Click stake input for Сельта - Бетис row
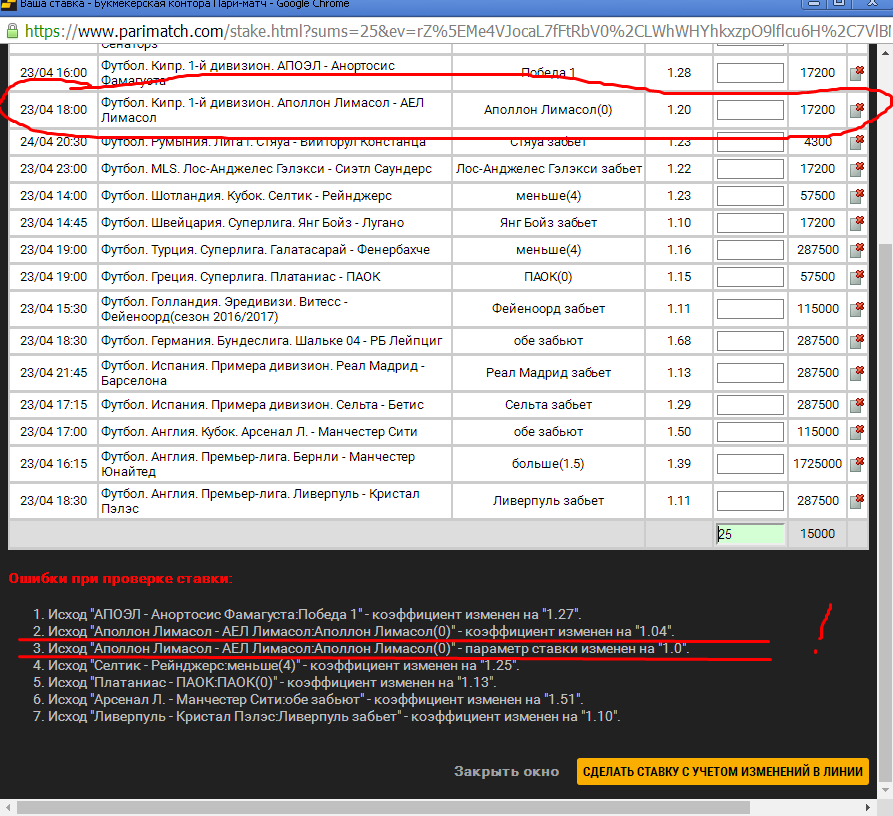This screenshot has width=893, height=816. [x=750, y=405]
